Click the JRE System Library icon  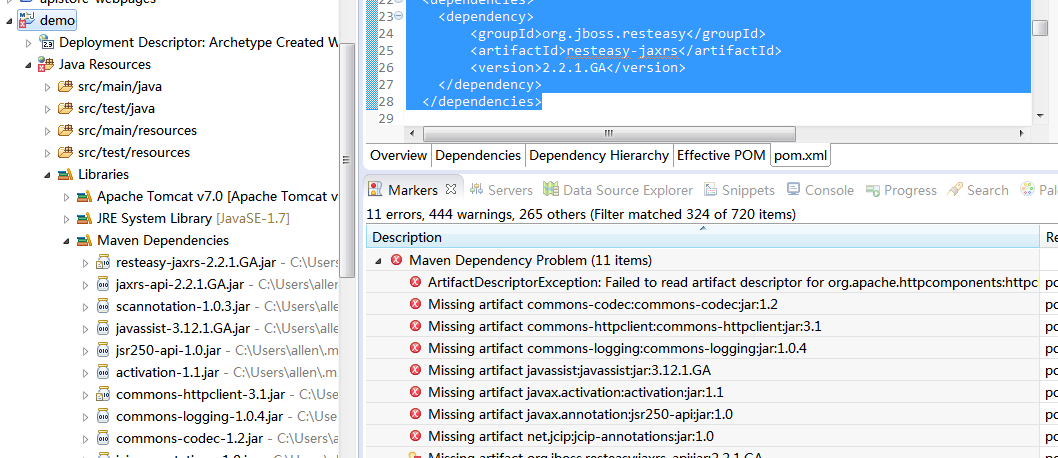pos(84,219)
